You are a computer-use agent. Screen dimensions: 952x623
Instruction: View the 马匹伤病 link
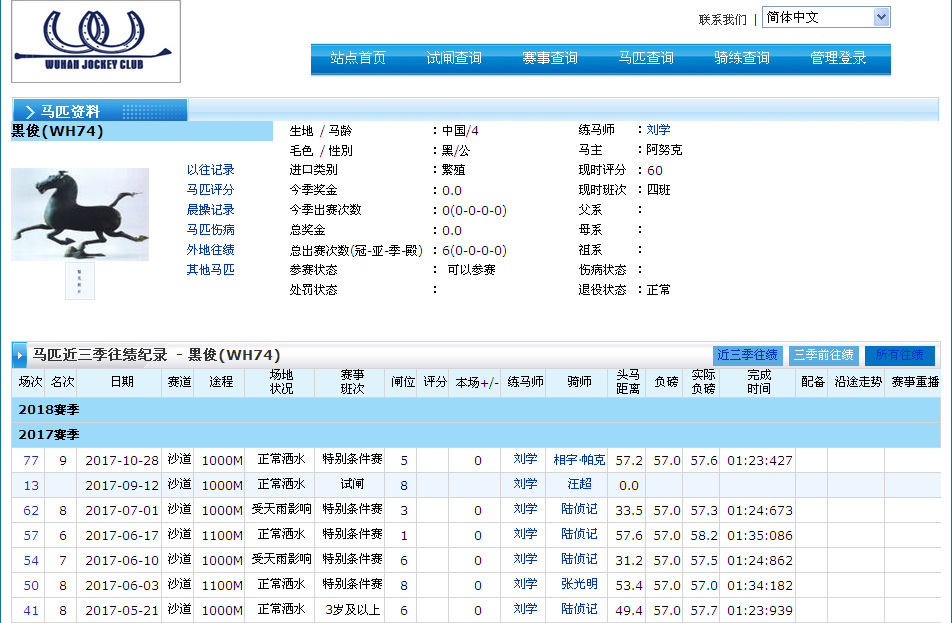click(x=210, y=230)
